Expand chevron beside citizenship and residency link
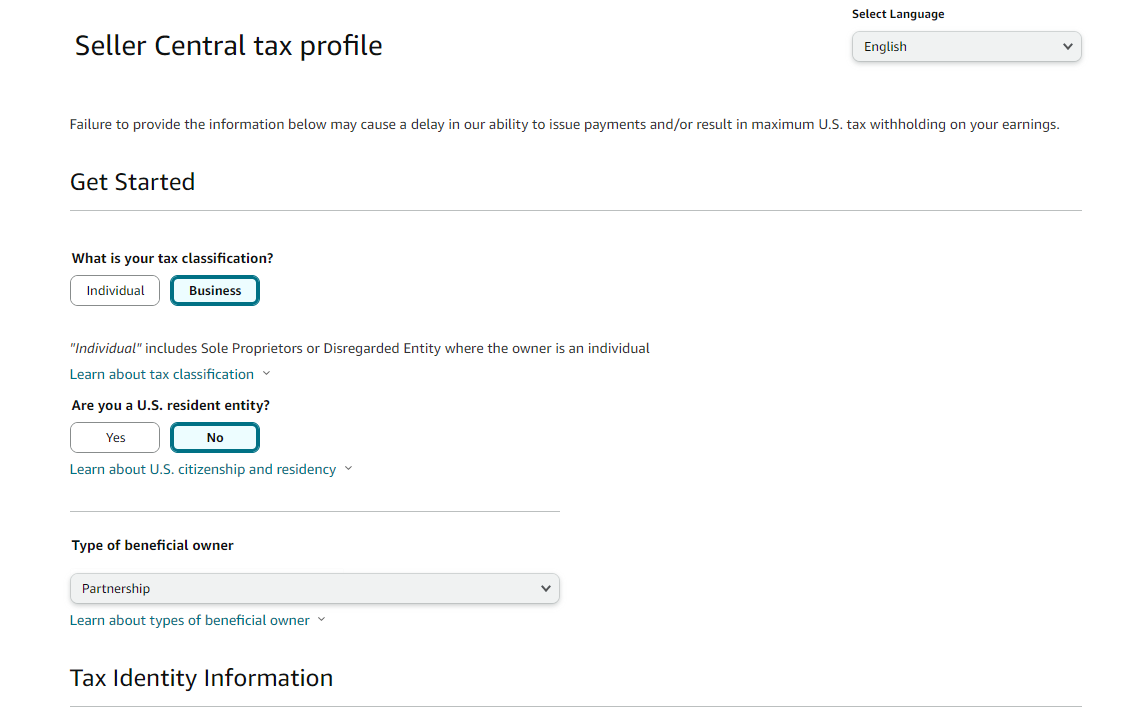Viewport: 1148px width, 720px height. [x=348, y=469]
